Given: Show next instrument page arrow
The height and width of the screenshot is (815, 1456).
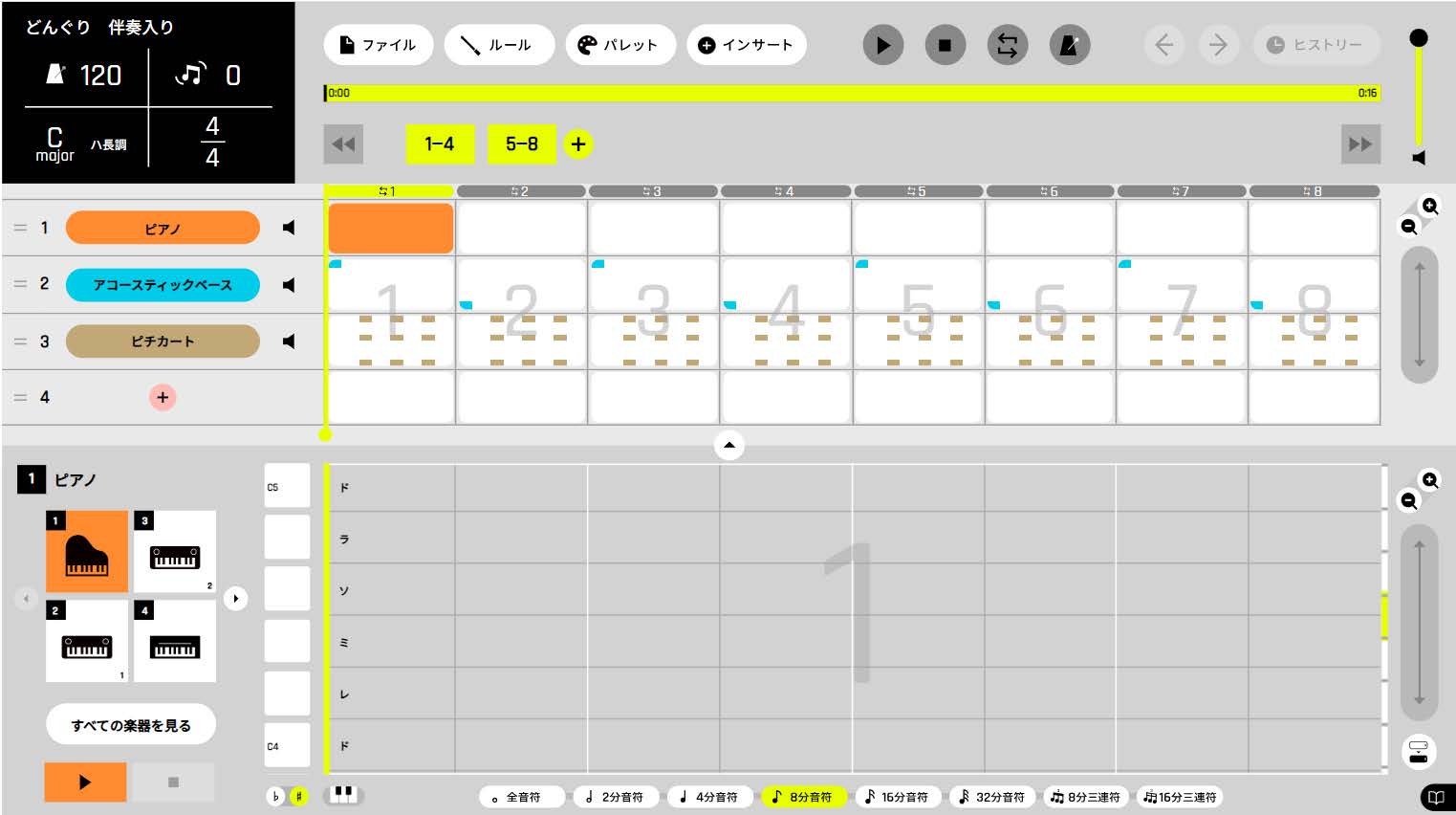Looking at the screenshot, I should [235, 599].
